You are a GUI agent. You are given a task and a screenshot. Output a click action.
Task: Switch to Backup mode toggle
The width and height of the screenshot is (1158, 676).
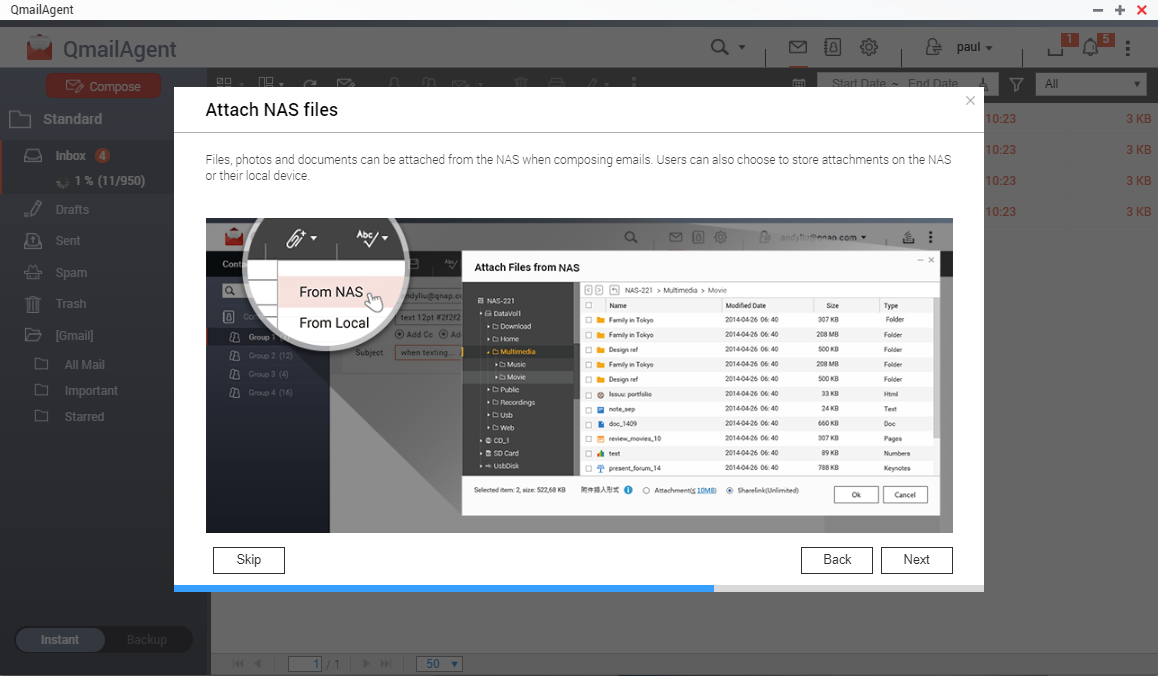[x=147, y=640]
